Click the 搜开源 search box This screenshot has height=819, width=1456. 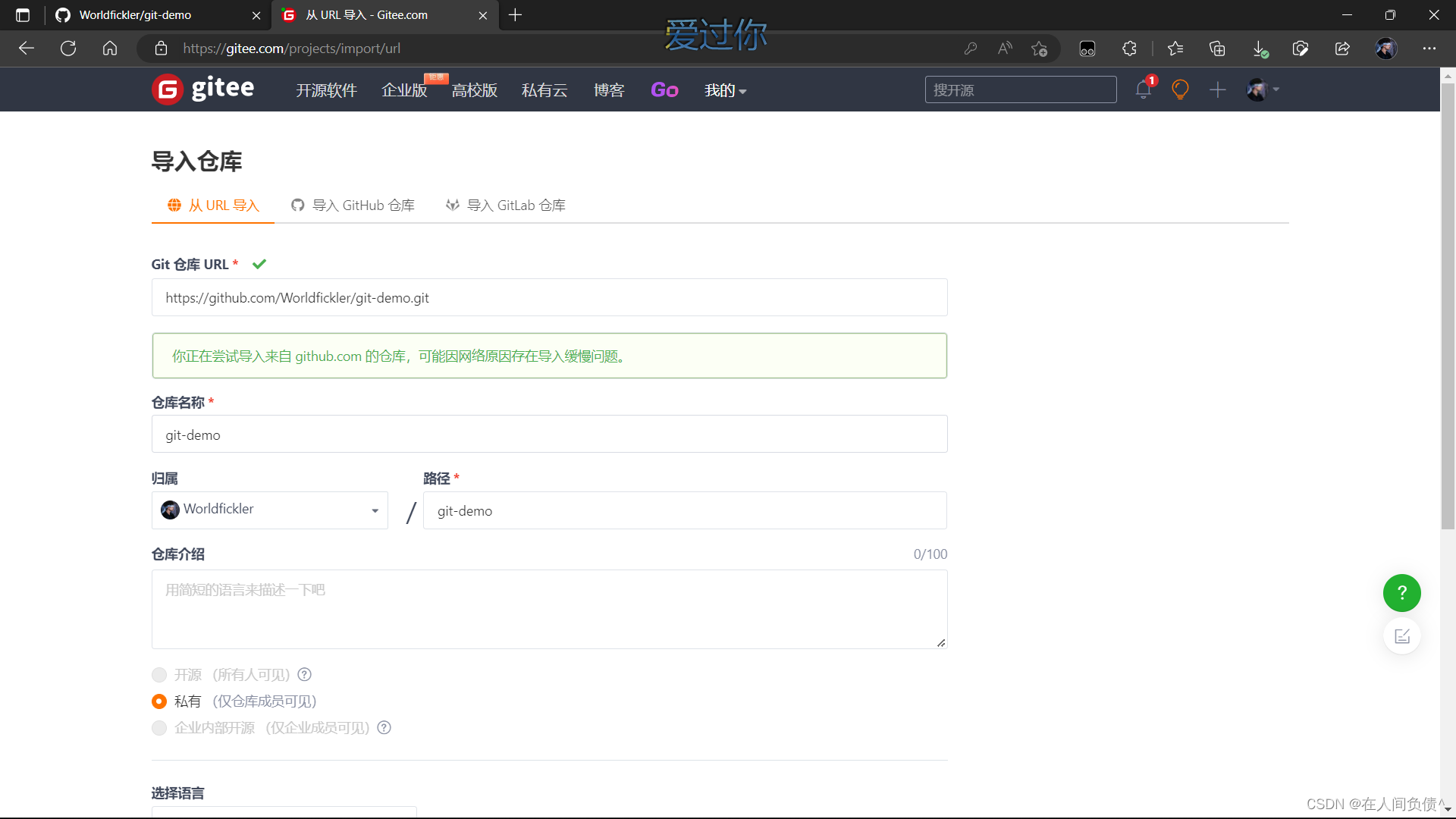click(x=1021, y=89)
